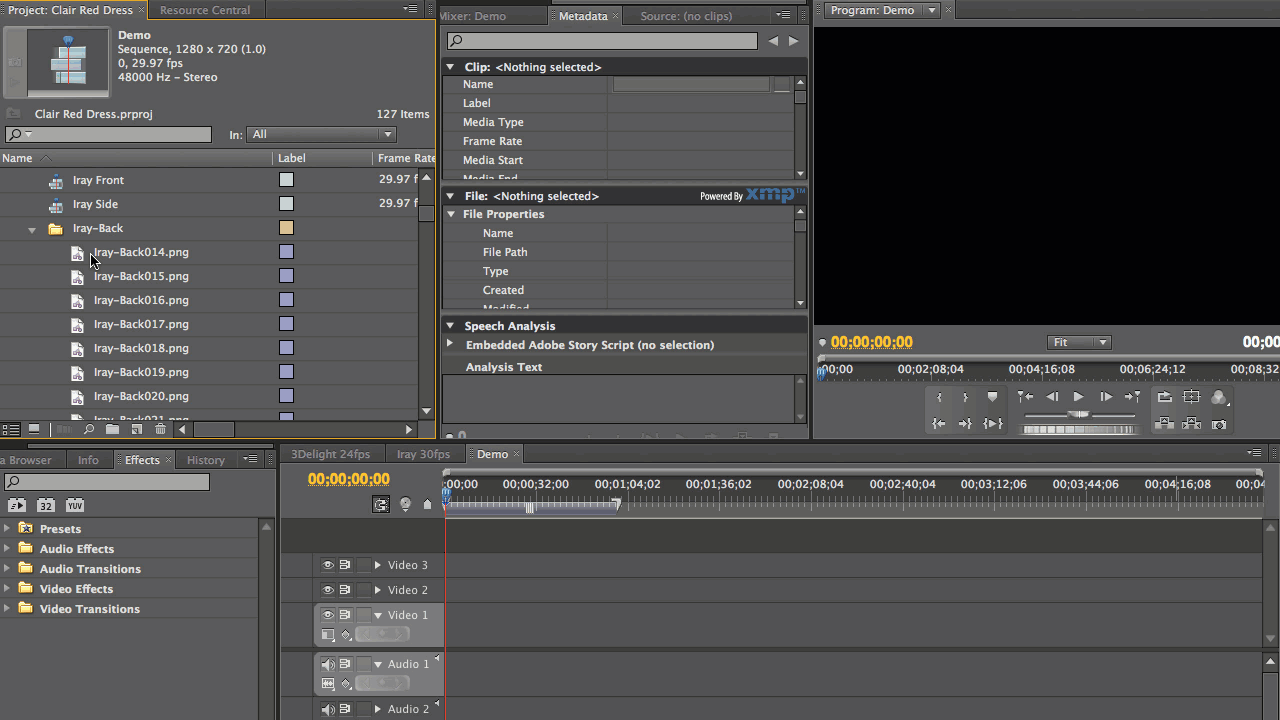Toggle Video 3 track visibility eye
This screenshot has width=1280, height=720.
[x=328, y=564]
